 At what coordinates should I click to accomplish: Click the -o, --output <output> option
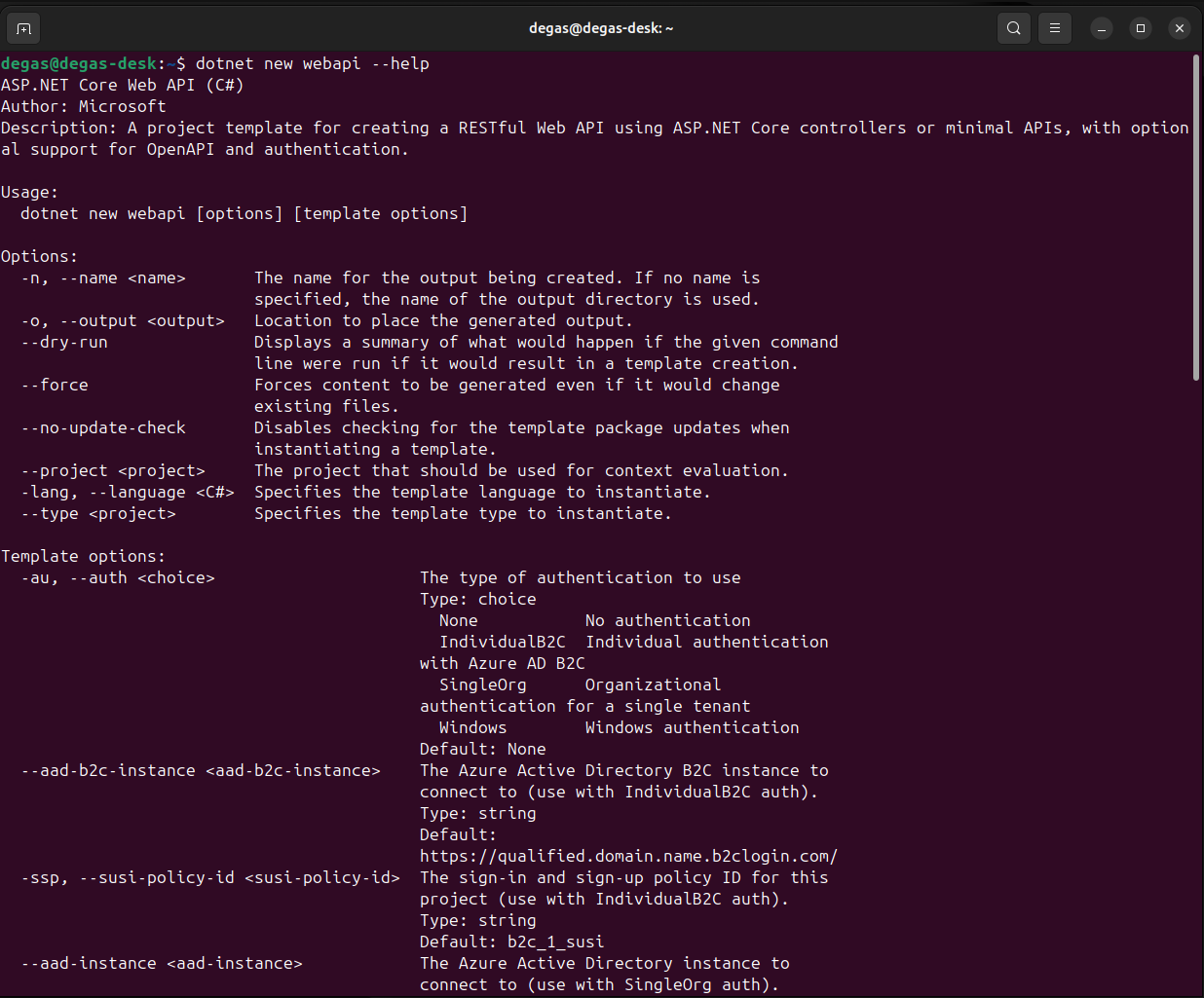pos(123,320)
